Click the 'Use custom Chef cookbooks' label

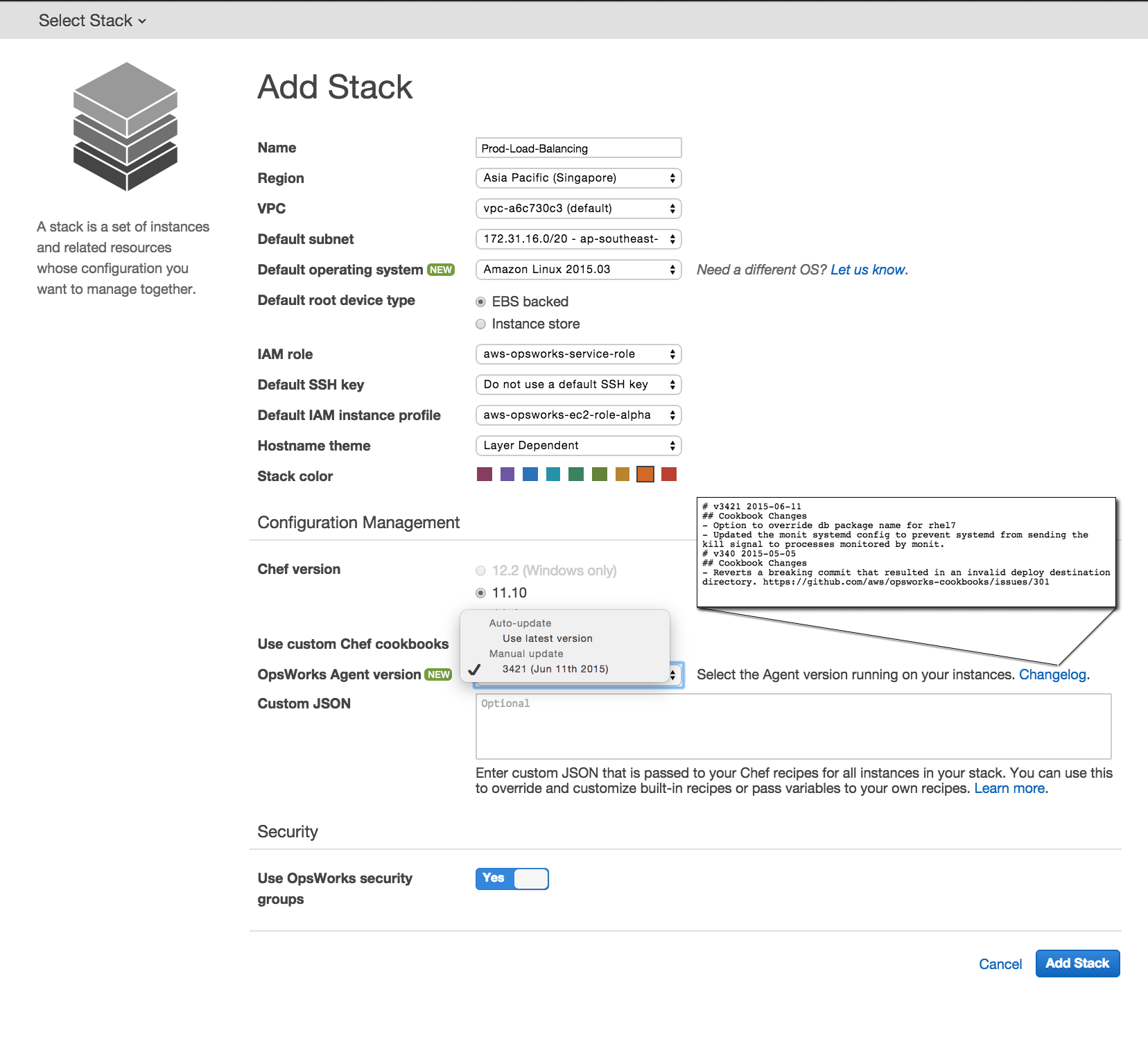tap(353, 644)
